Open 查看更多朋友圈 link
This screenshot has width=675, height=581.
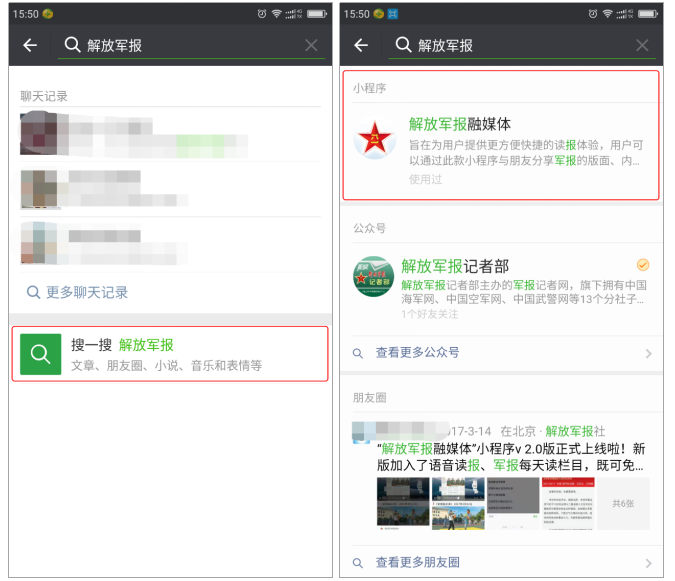point(417,562)
